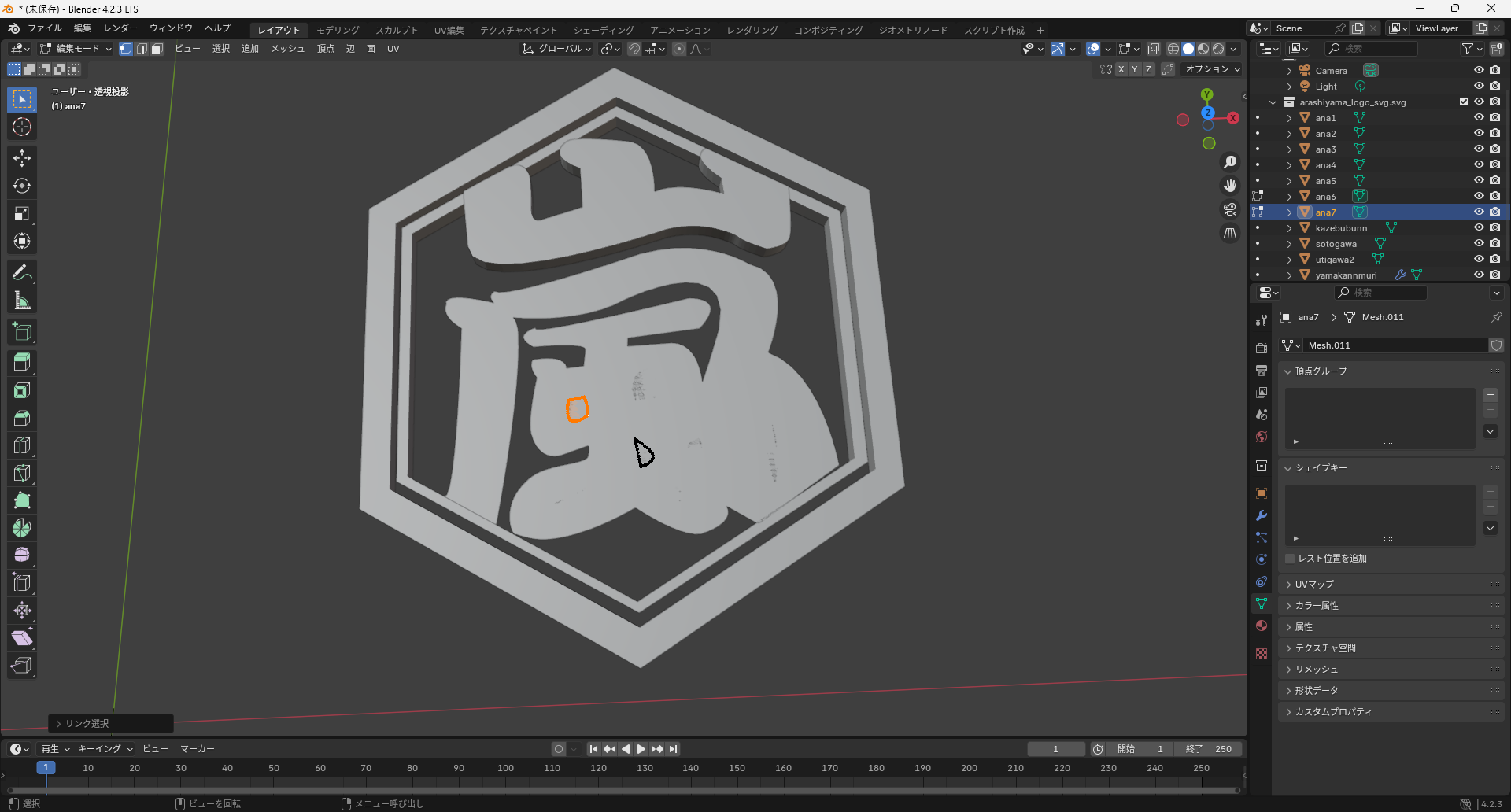Expand the UV map panel
Screen dimensions: 1511x812
click(x=1314, y=585)
